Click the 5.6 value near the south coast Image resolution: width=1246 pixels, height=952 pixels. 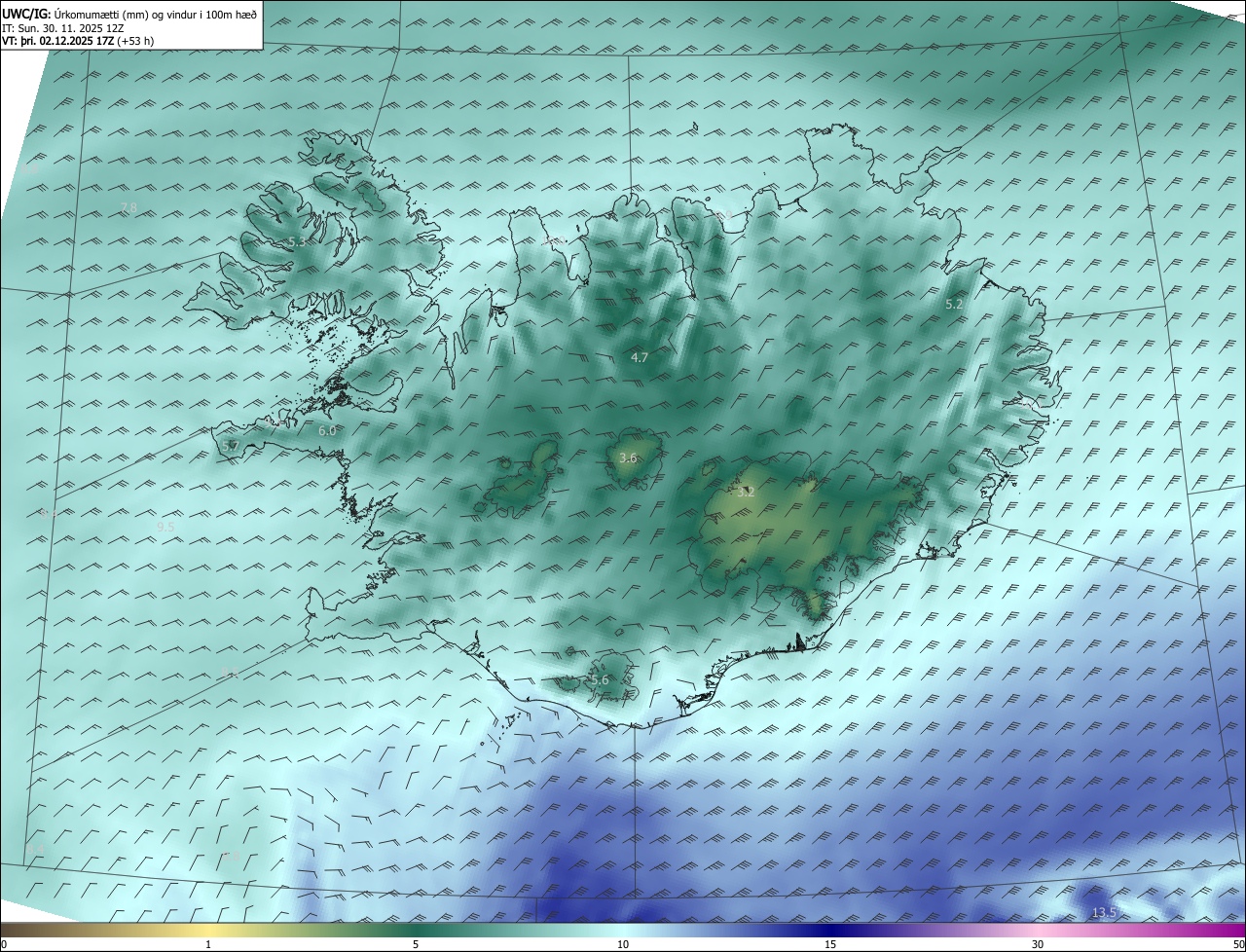tap(600, 680)
